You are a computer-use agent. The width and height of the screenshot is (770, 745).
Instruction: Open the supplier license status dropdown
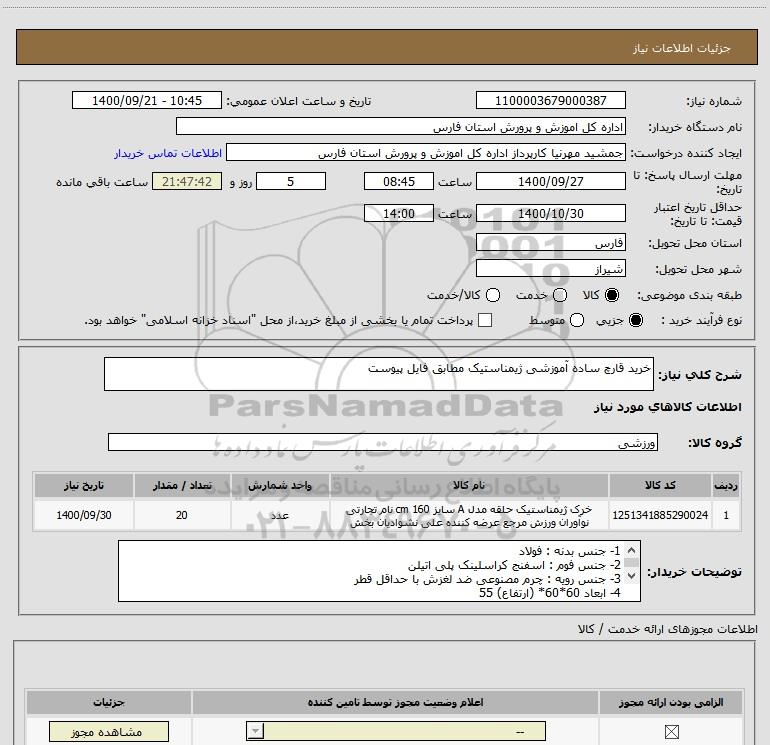396,731
